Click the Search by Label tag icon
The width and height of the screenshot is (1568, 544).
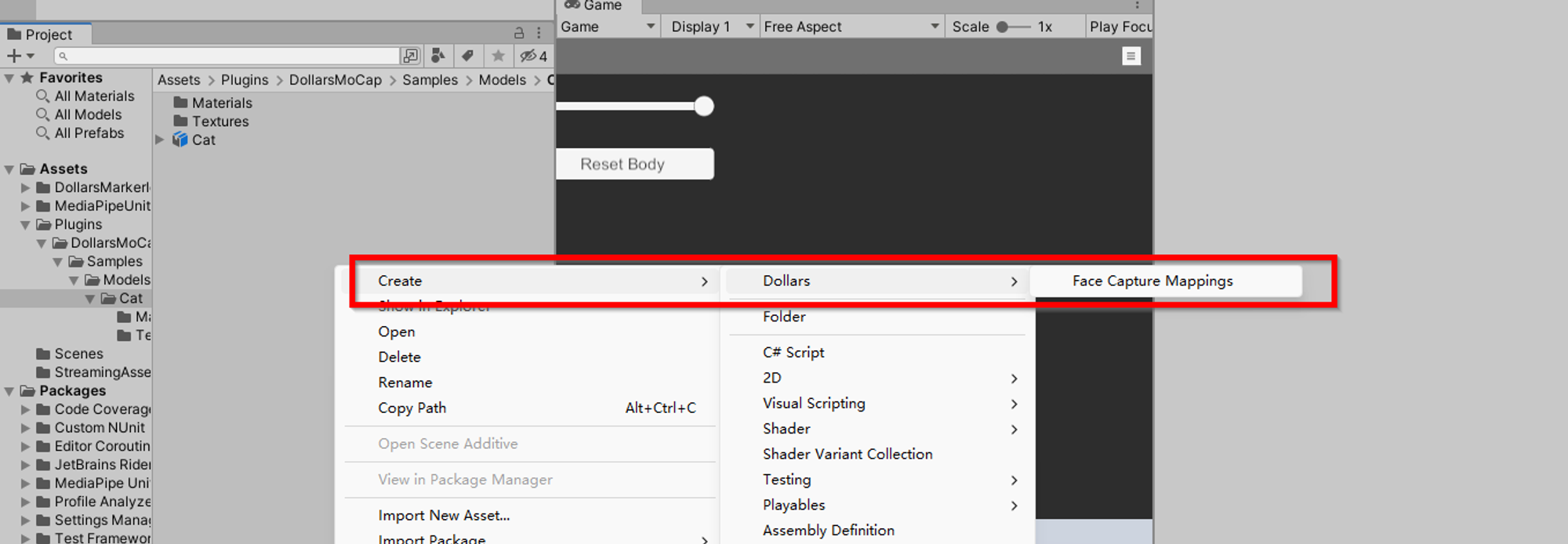(x=468, y=56)
